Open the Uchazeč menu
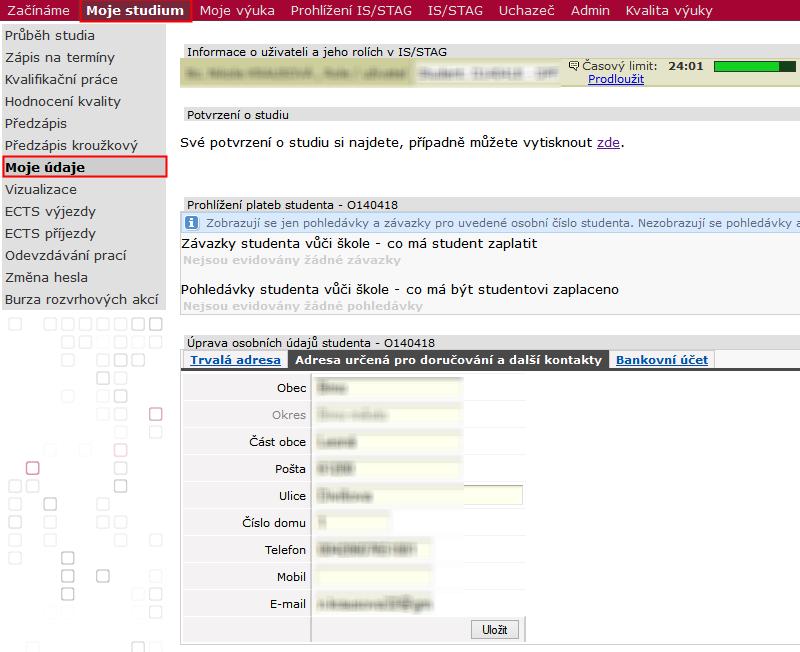This screenshot has width=800, height=652. (x=527, y=10)
